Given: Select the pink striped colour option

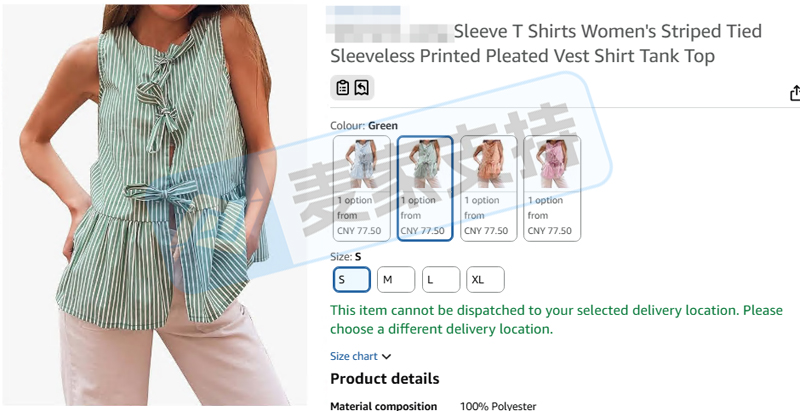Looking at the screenshot, I should [552, 188].
